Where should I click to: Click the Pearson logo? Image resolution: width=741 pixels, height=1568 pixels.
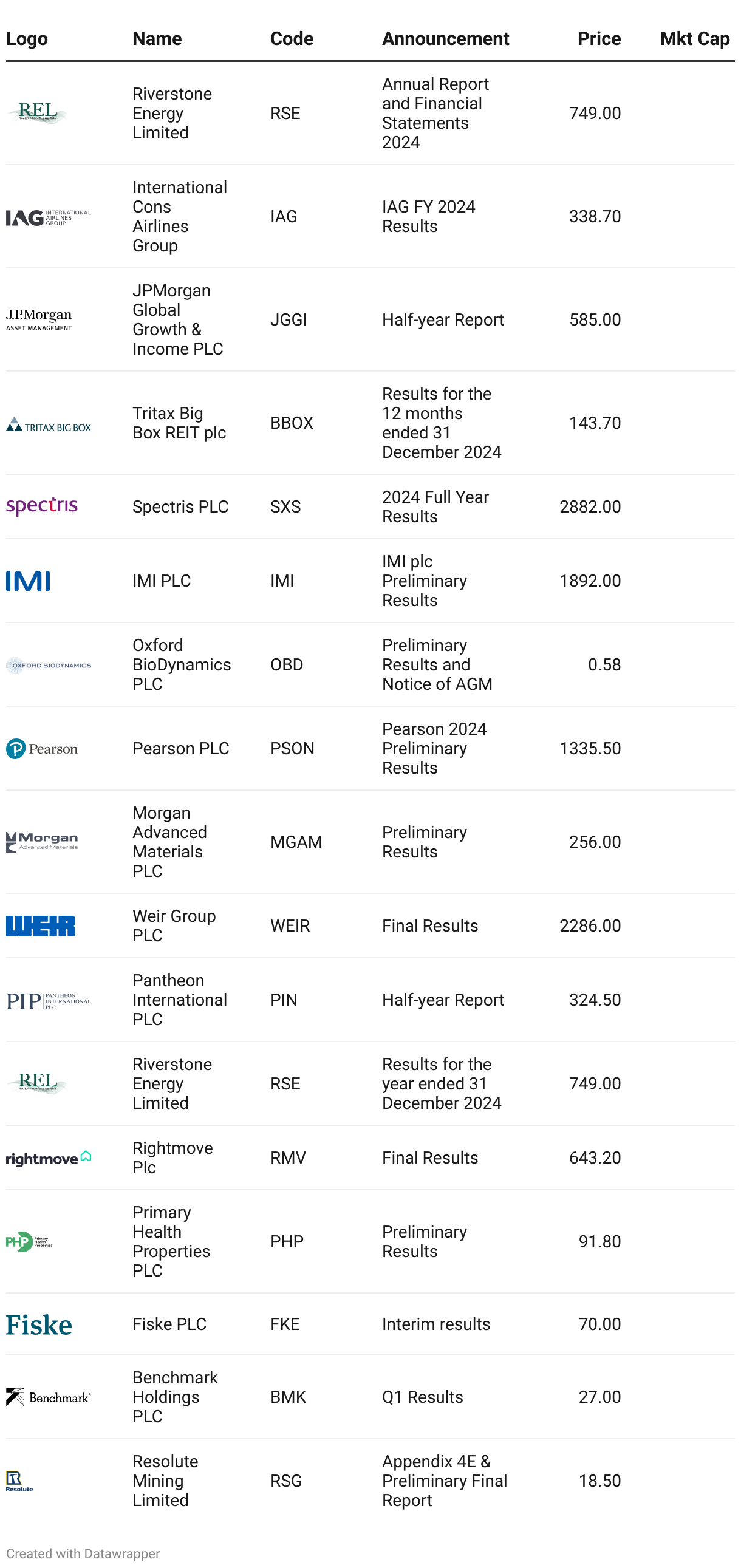pyautogui.click(x=41, y=749)
